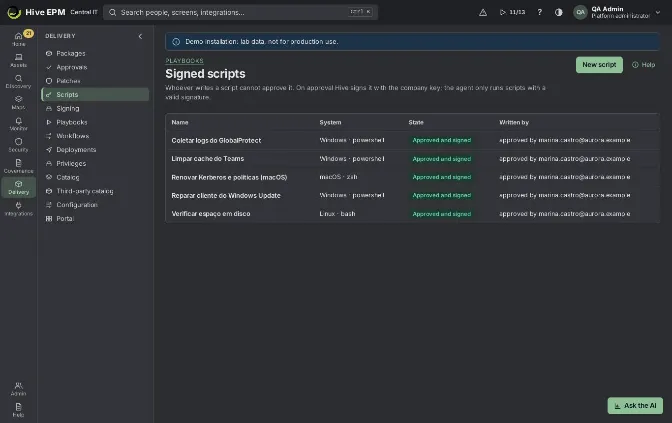Screen dimensions: 672x423
Task: Click Approved and signed badge for Teams script
Action: [441, 159]
